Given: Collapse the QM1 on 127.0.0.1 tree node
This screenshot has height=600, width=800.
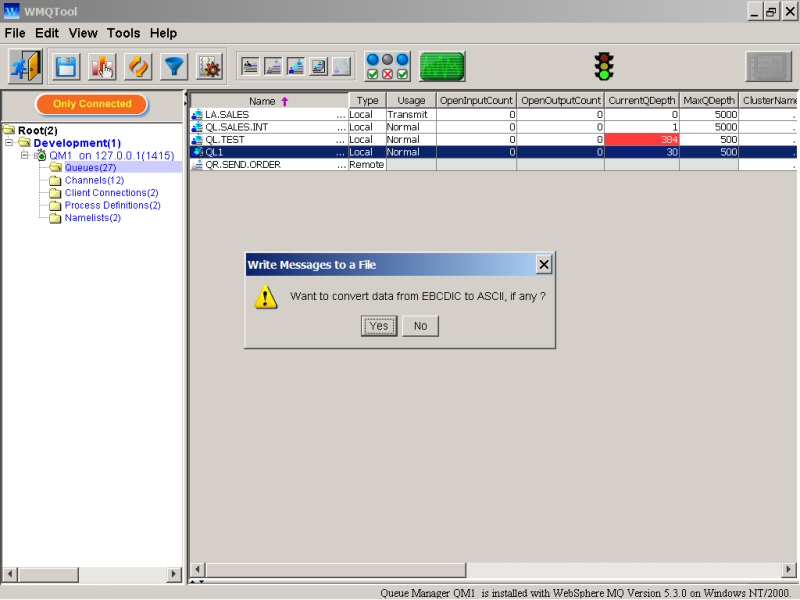Looking at the screenshot, I should coord(24,155).
